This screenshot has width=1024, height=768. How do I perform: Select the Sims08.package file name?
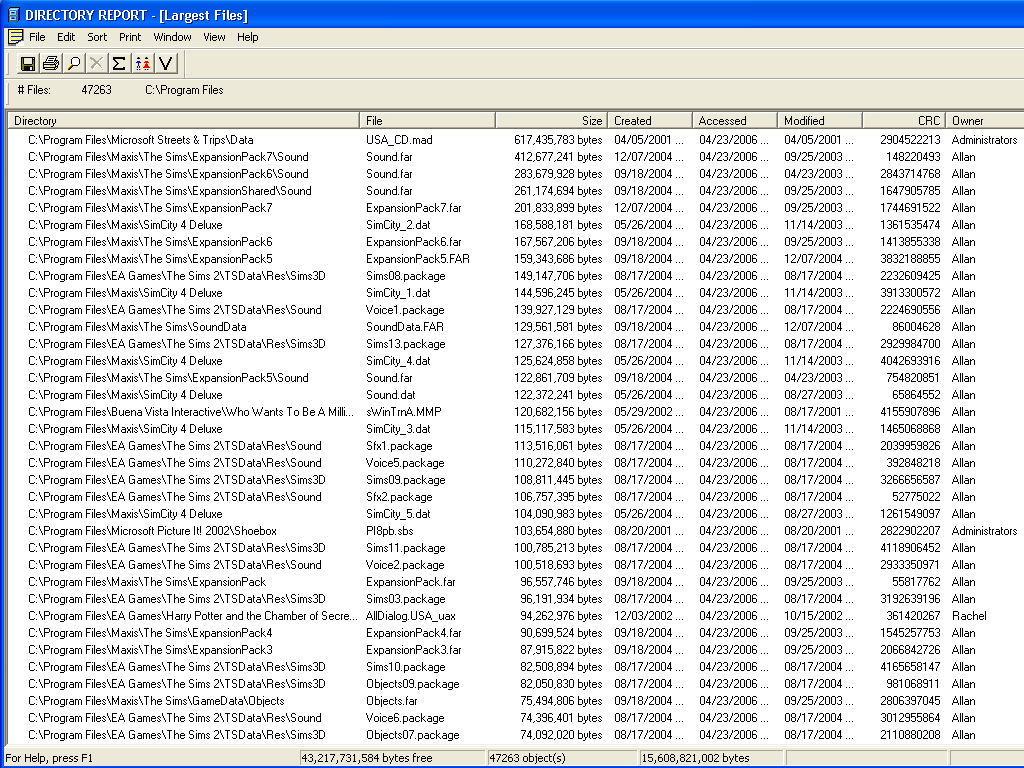(x=406, y=276)
